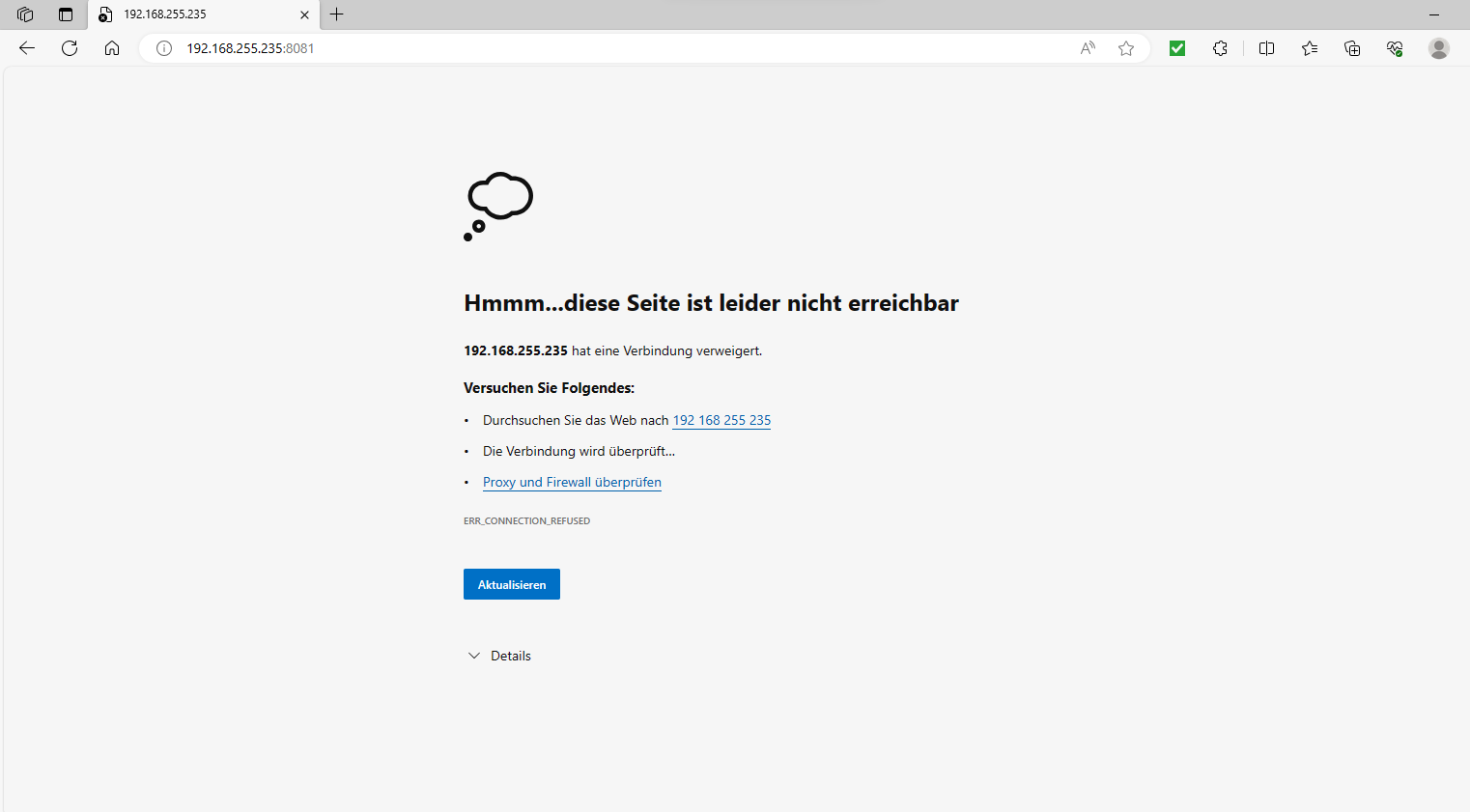This screenshot has width=1470, height=812.
Task: Go to the home page
Action: [x=112, y=48]
